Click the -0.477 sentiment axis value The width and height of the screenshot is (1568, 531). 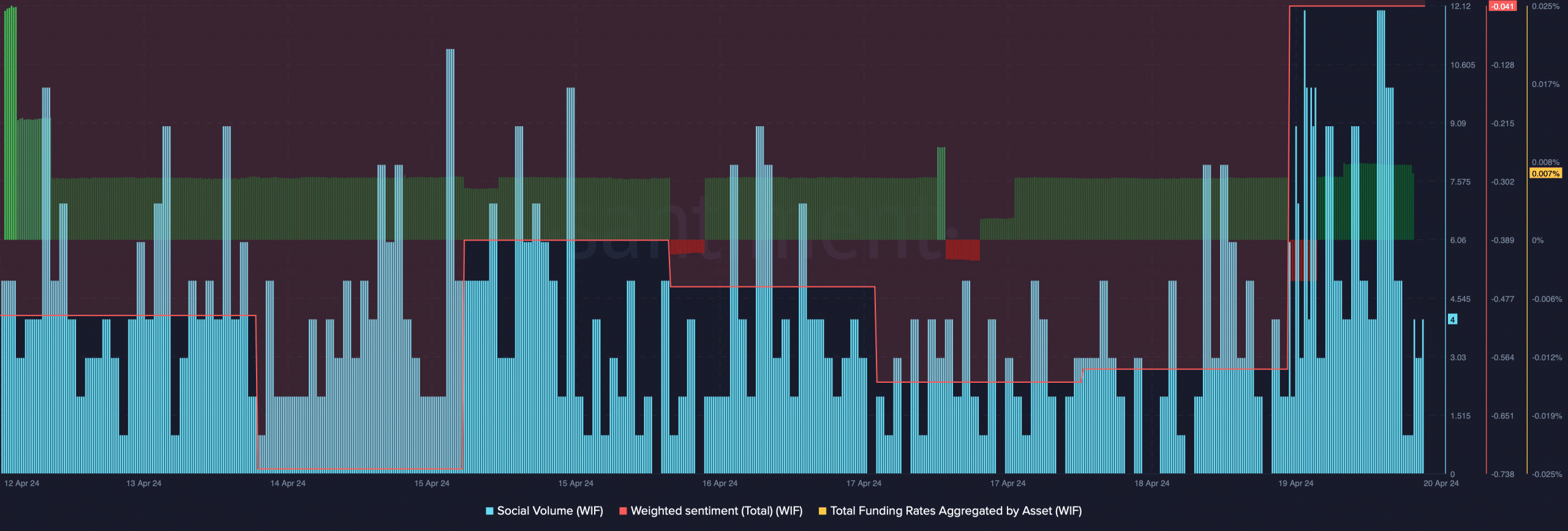click(x=1502, y=299)
